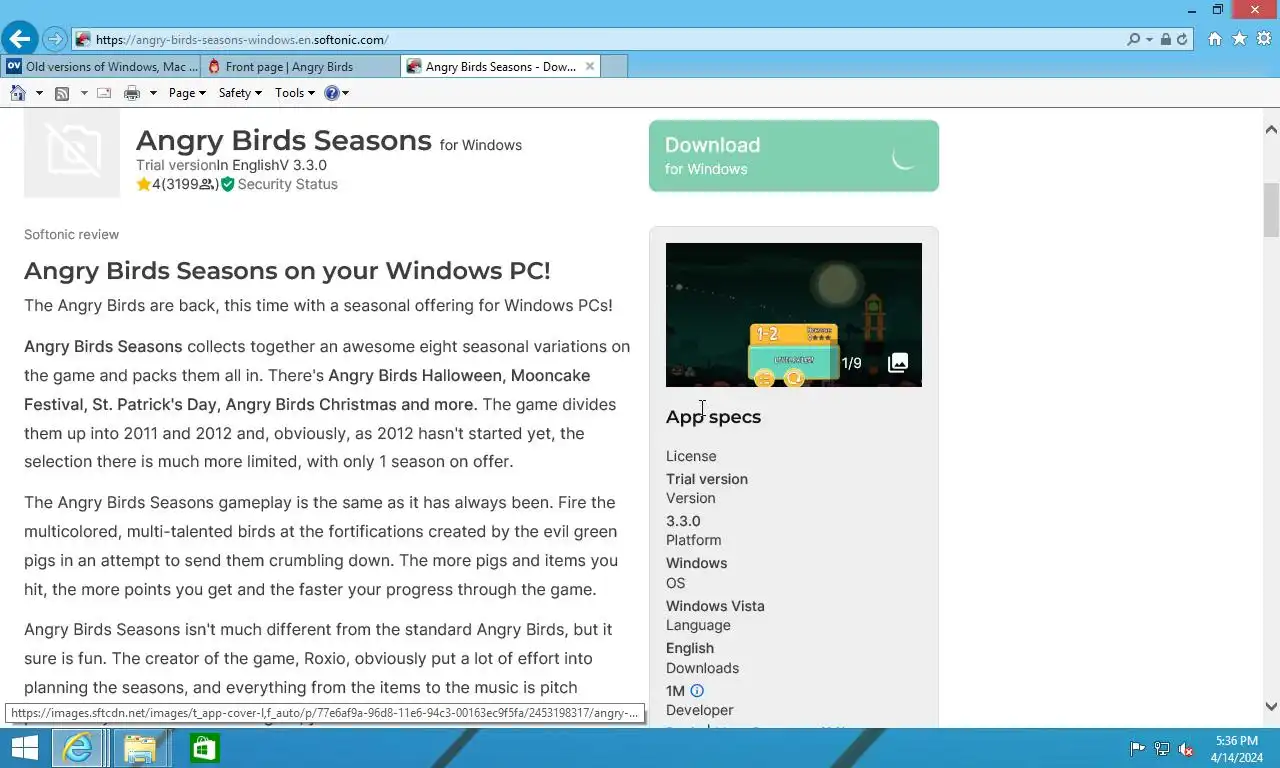Click the Action Center flag tray icon

[x=1137, y=749]
